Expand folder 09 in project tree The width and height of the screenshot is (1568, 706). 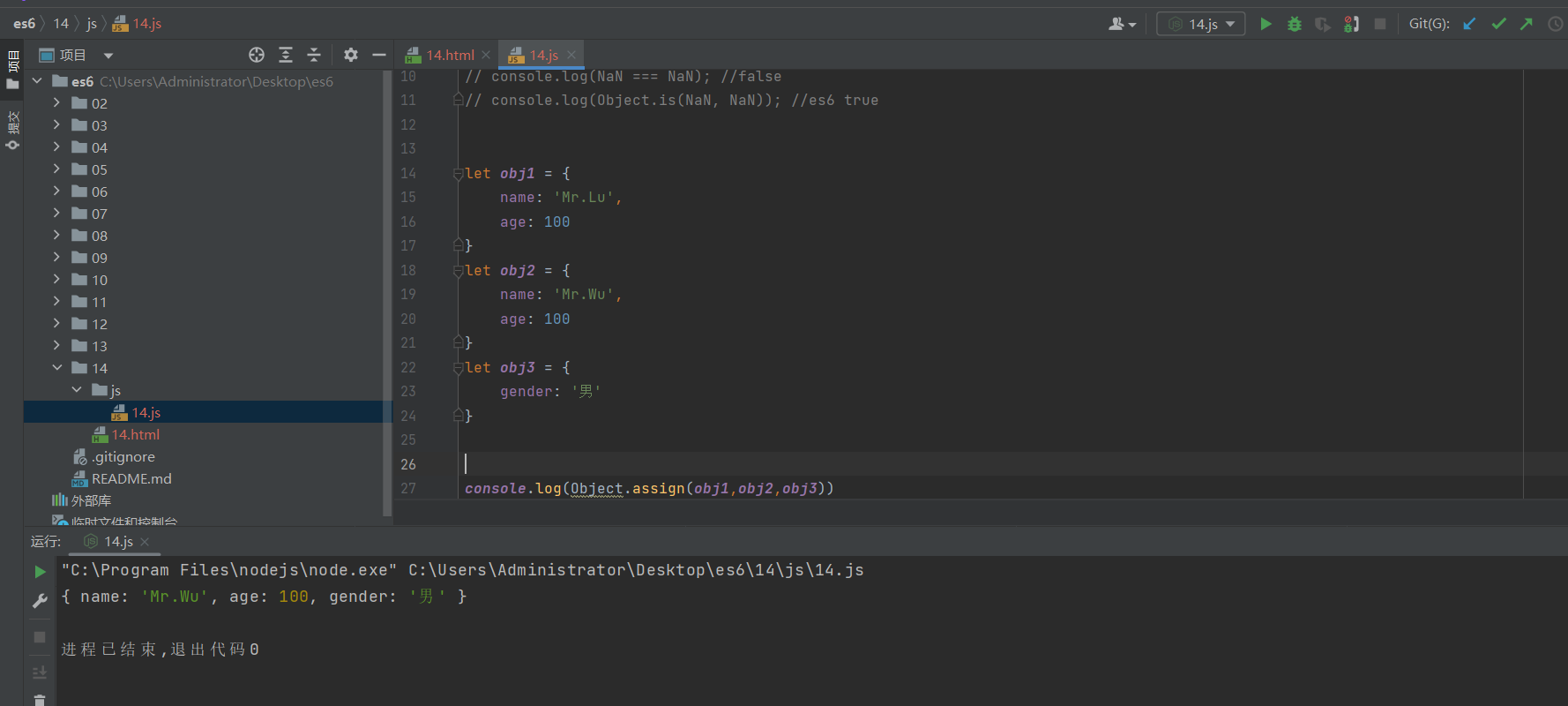pos(56,257)
